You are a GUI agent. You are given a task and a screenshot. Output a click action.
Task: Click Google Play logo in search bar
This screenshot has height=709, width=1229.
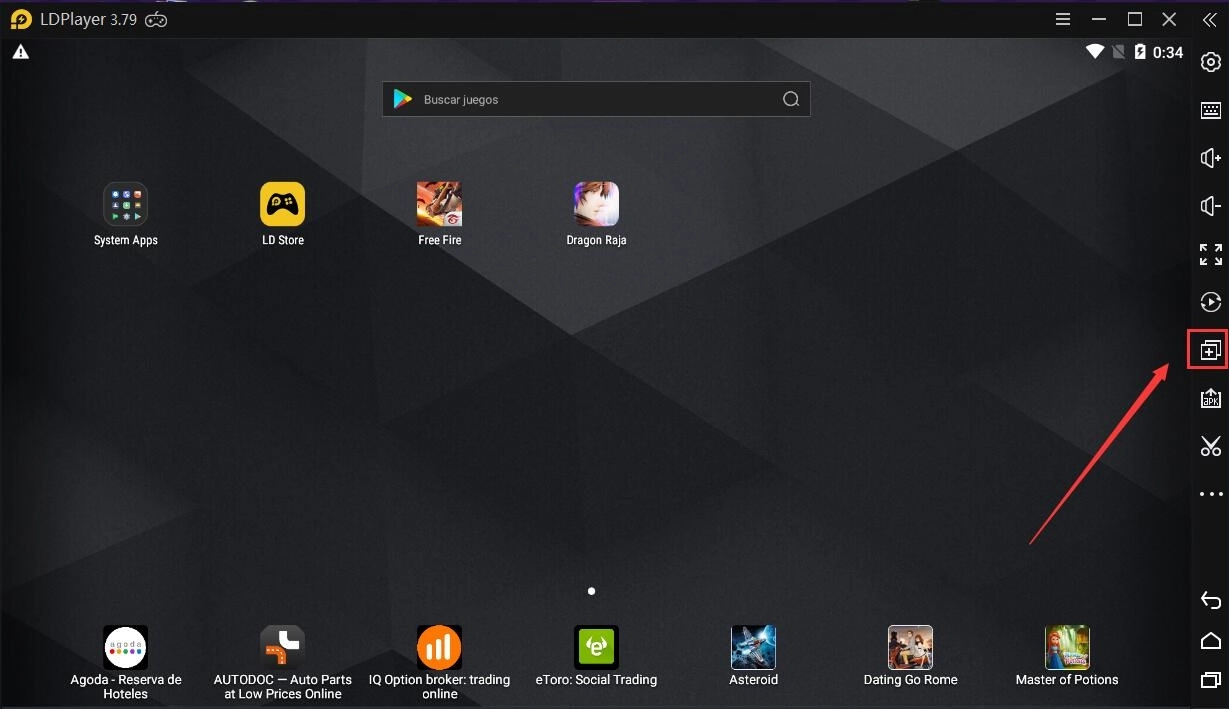(403, 99)
